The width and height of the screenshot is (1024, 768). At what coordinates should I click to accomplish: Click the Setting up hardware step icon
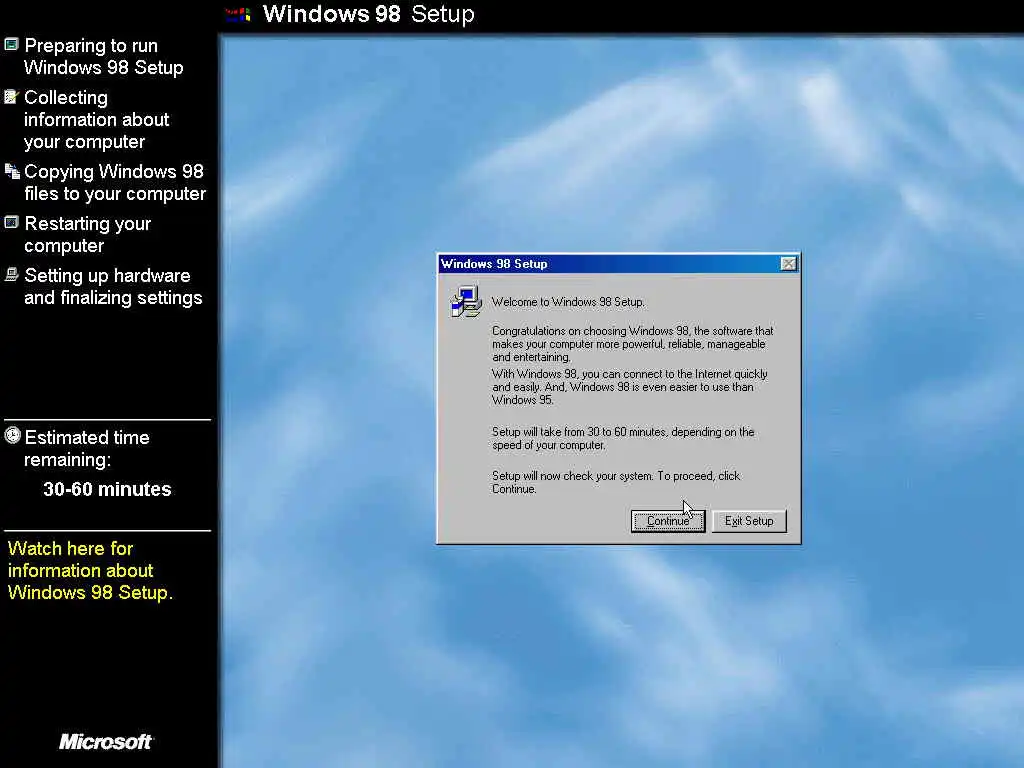pos(11,274)
